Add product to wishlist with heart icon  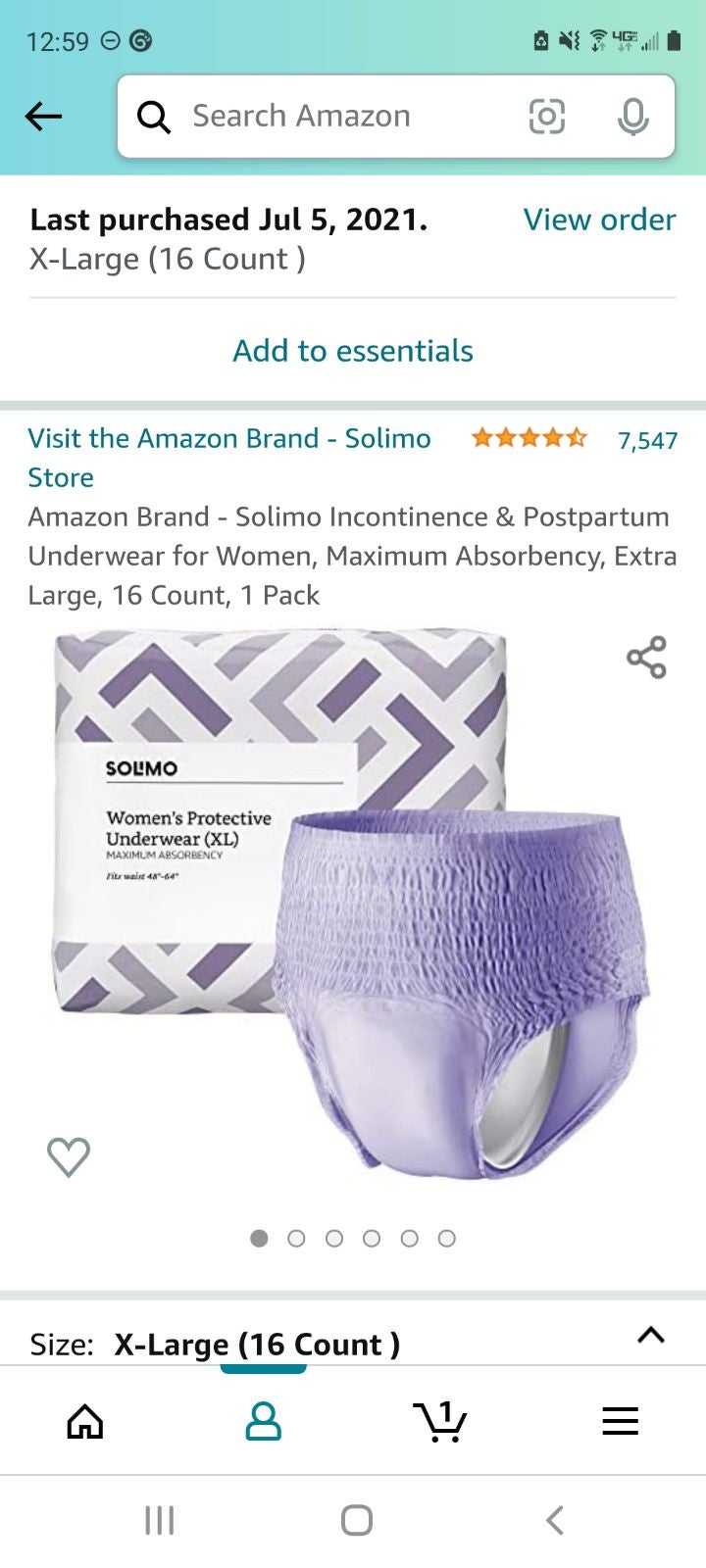point(69,1156)
